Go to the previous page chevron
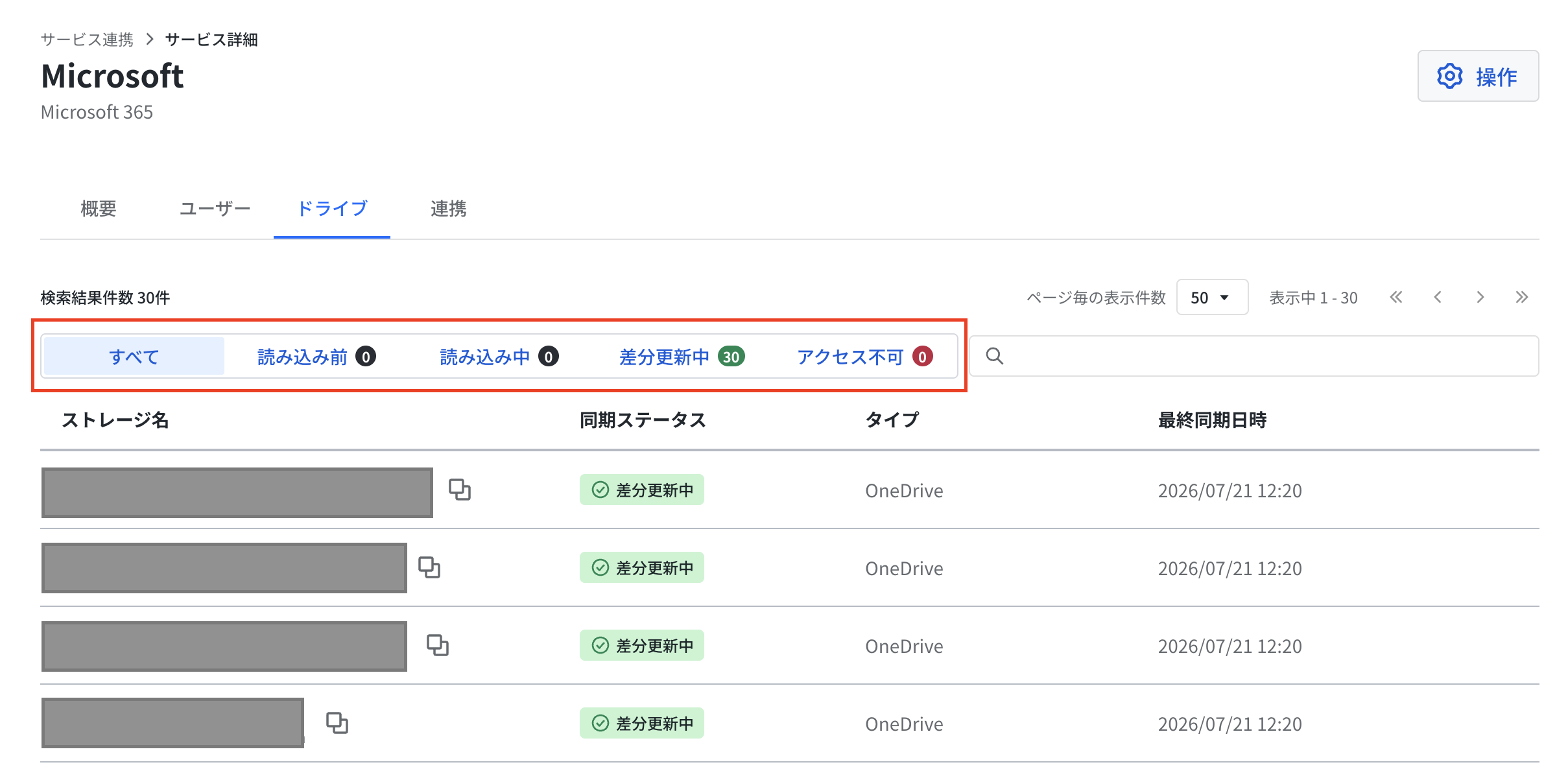This screenshot has height=769, width=1568. 1438,298
